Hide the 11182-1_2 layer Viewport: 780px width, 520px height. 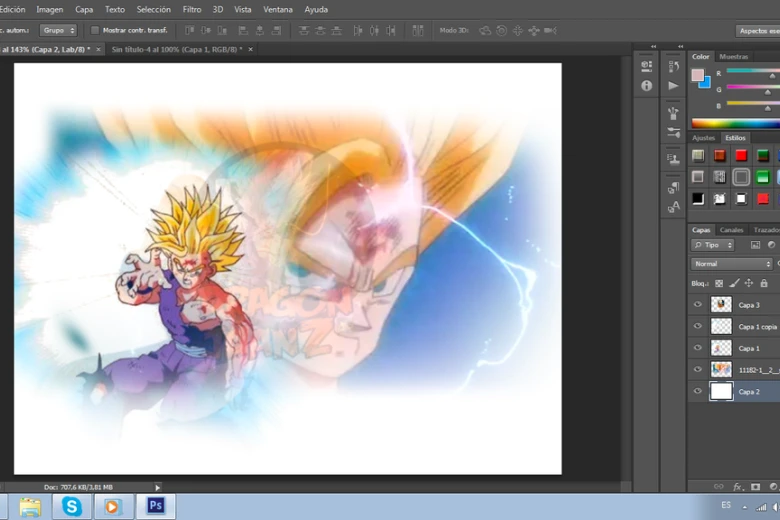(697, 370)
